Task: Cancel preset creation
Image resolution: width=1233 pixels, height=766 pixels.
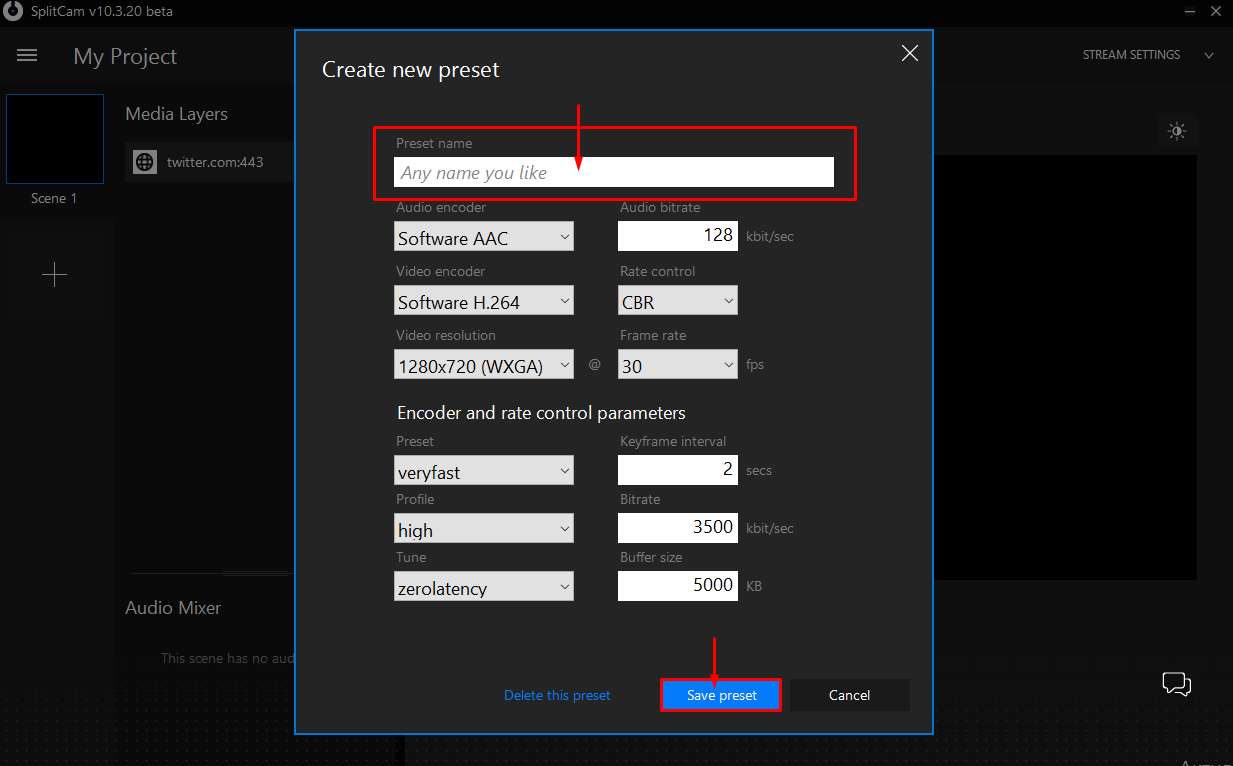Action: click(x=849, y=694)
